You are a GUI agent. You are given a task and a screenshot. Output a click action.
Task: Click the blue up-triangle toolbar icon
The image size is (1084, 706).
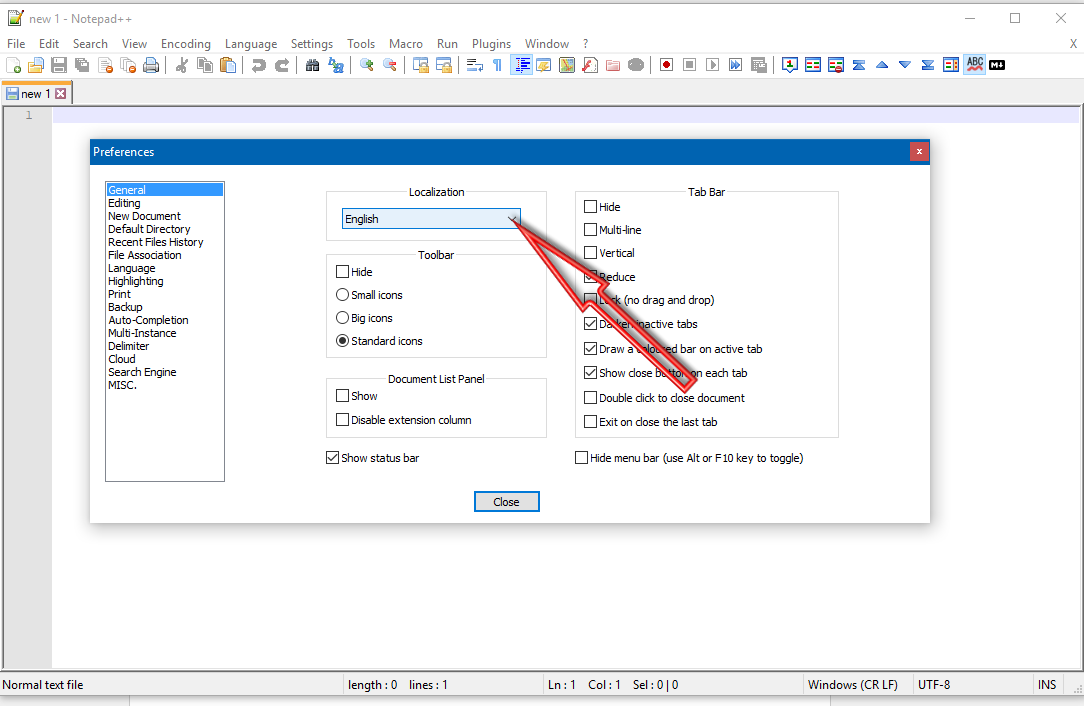882,65
